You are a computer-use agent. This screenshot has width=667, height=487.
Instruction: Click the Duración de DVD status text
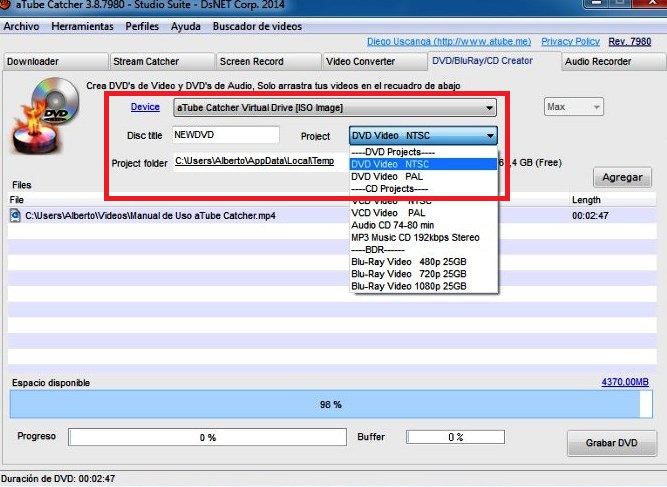[x=58, y=479]
